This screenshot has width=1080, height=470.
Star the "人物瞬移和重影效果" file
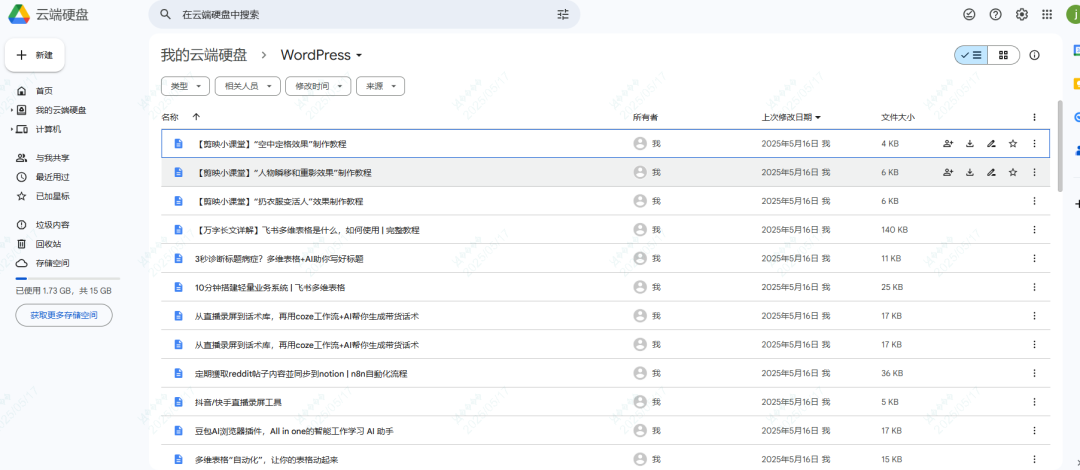[1012, 172]
